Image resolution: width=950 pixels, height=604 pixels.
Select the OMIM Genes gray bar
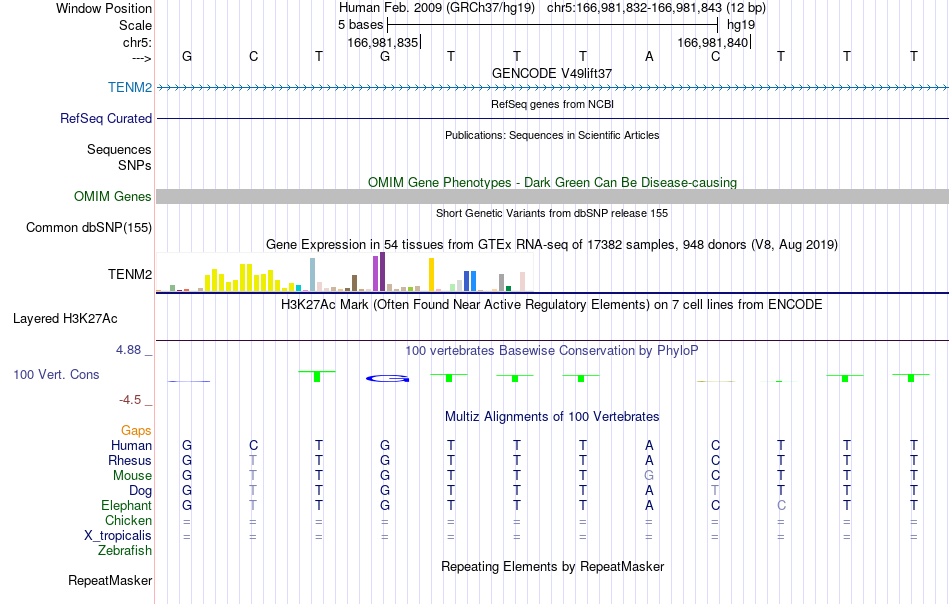(553, 196)
